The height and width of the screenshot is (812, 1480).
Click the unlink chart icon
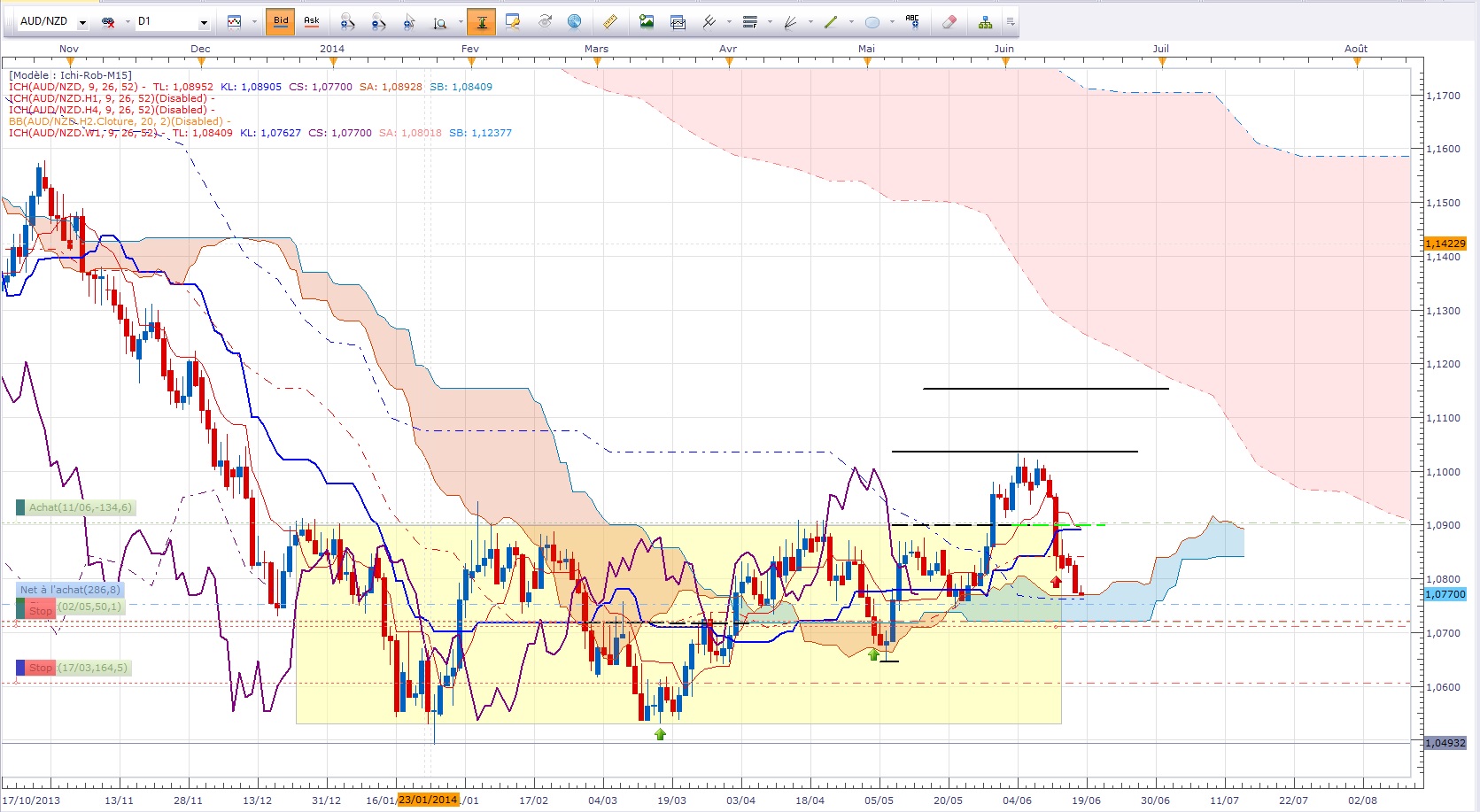(108, 21)
